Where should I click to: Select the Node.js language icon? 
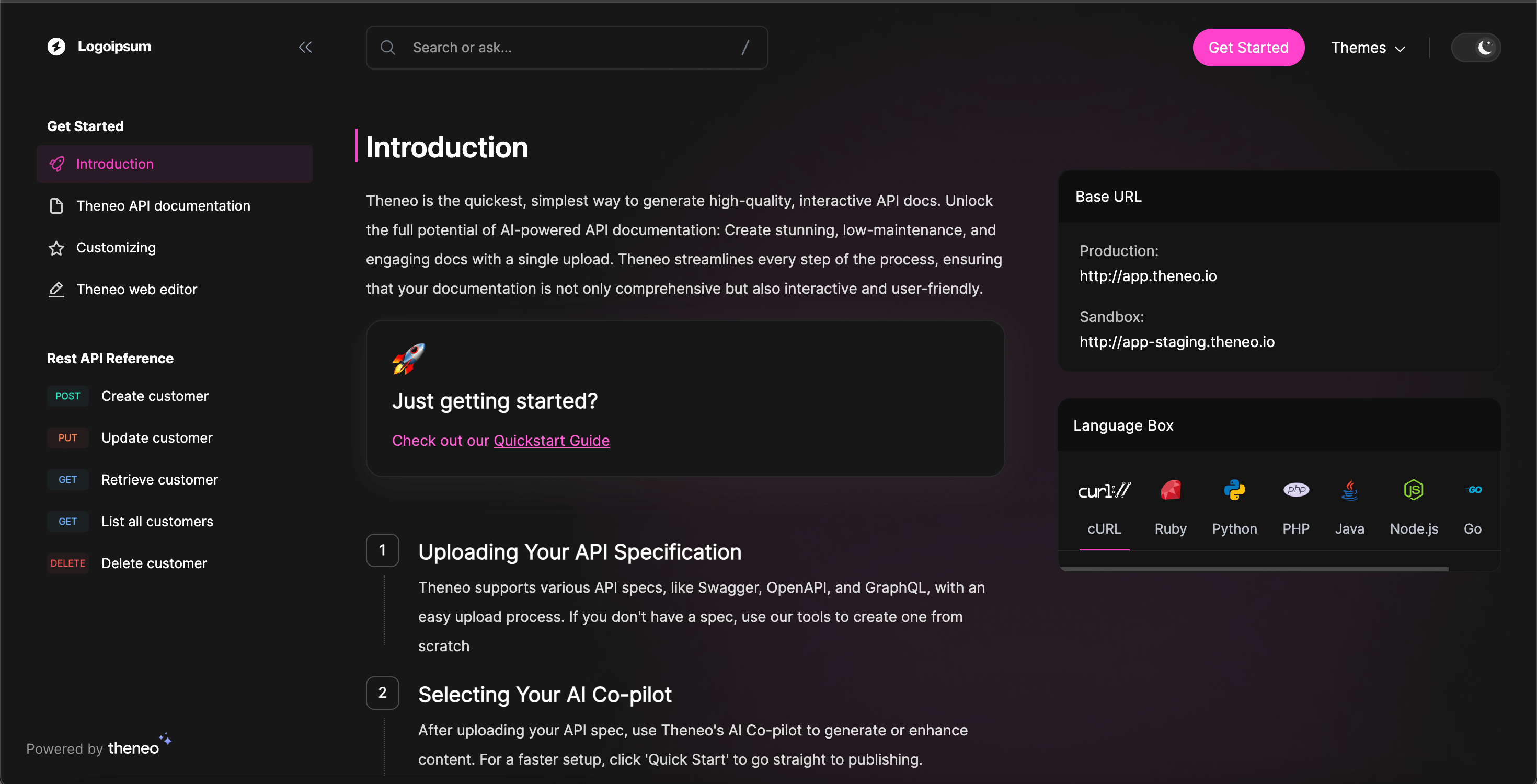[x=1413, y=490]
